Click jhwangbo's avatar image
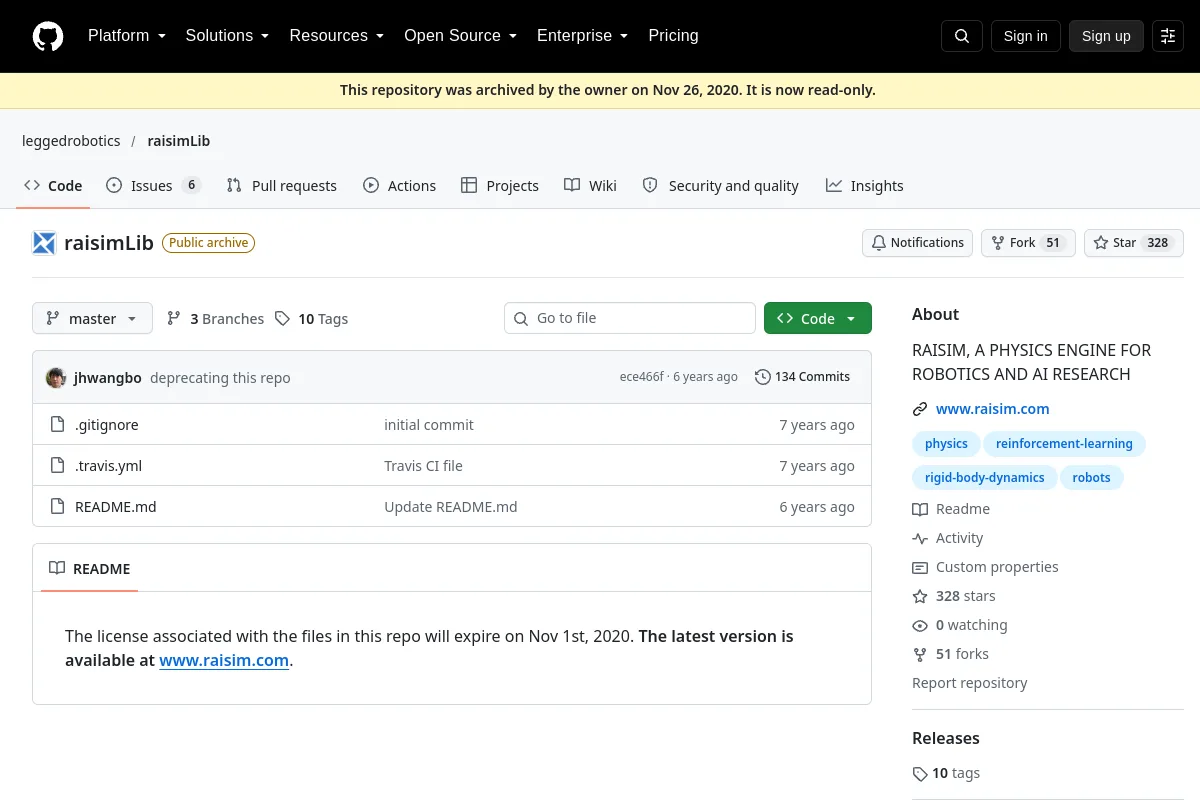The image size is (1200, 800). pos(56,378)
